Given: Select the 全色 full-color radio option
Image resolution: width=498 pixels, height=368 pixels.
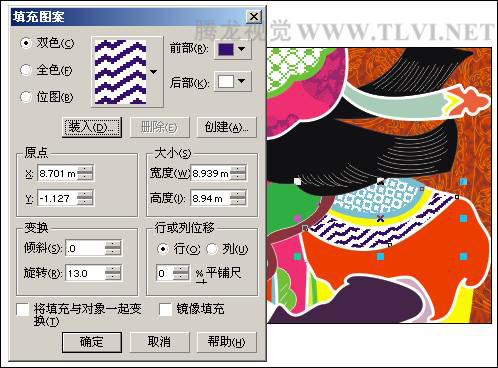Looking at the screenshot, I should [x=26, y=70].
